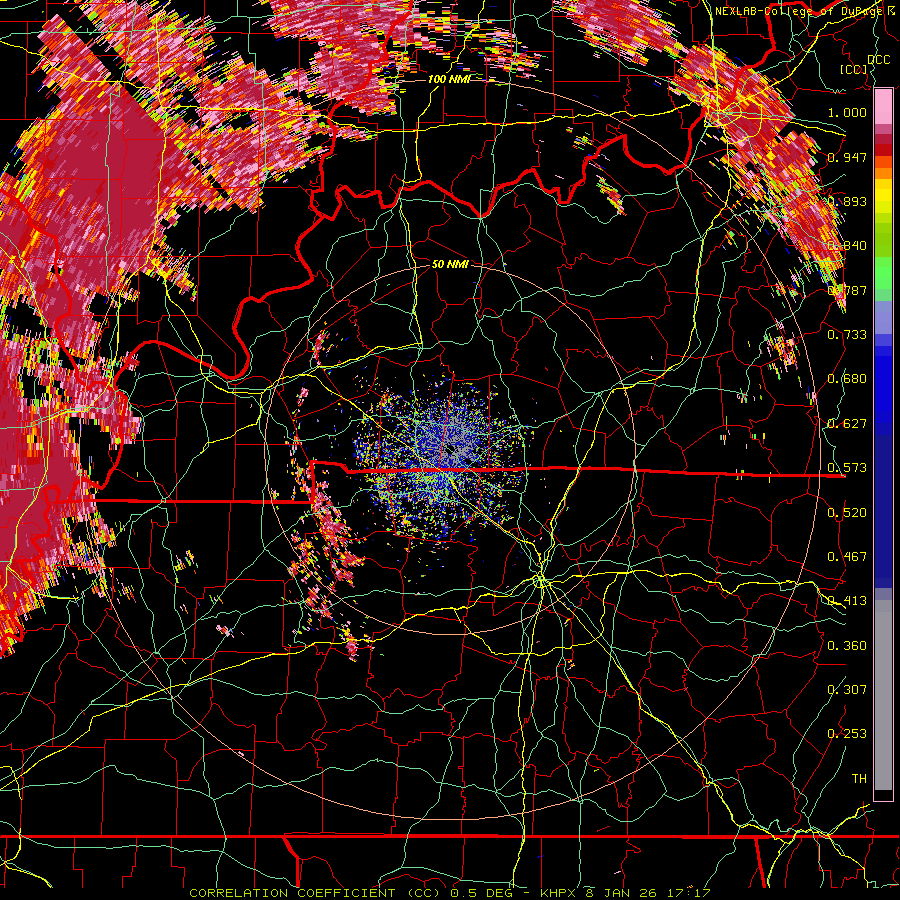Viewport: 900px width, 900px height.
Task: Click the 0.627 scale value
Action: point(847,423)
